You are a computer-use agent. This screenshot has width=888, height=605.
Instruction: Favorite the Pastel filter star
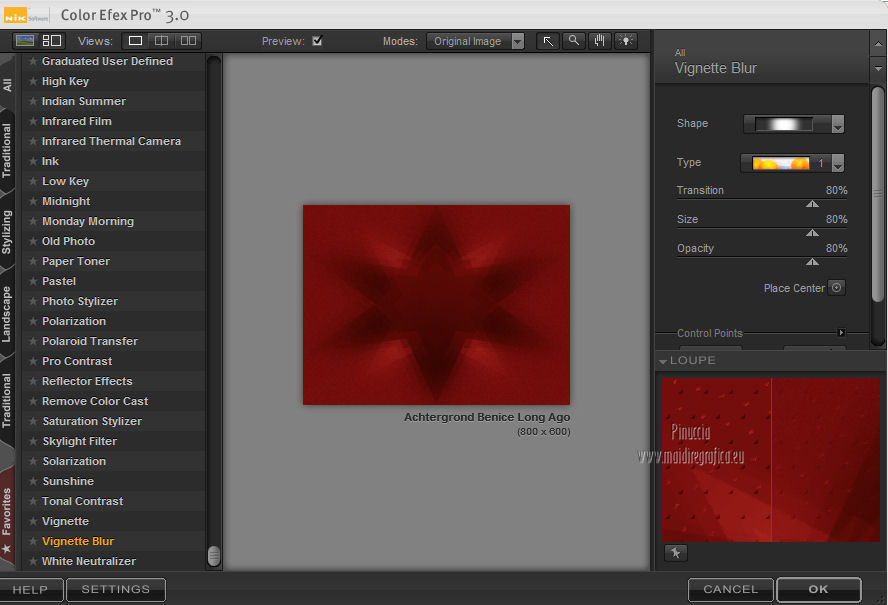coord(33,281)
